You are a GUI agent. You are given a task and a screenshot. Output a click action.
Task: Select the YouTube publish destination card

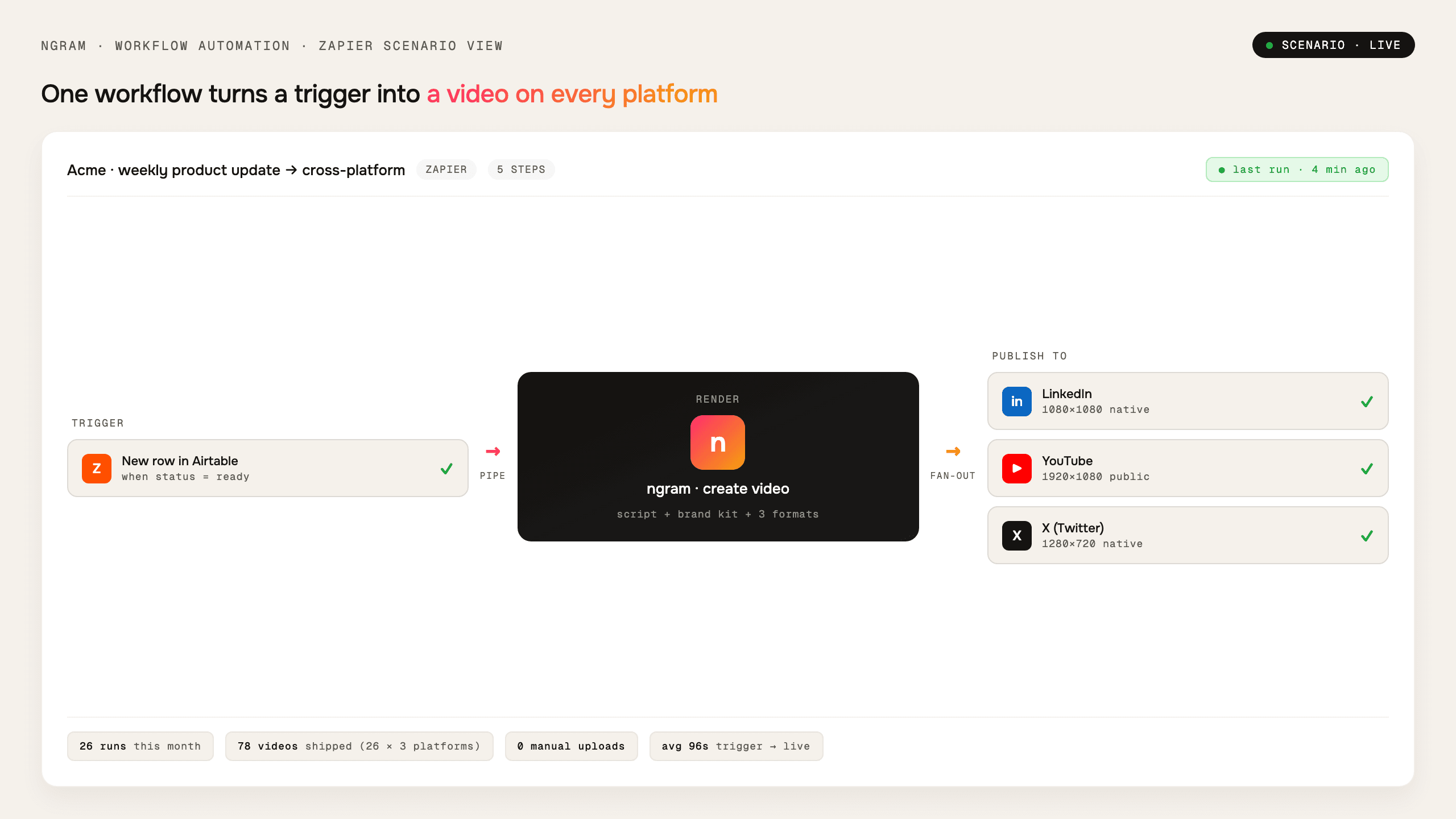(x=1188, y=468)
